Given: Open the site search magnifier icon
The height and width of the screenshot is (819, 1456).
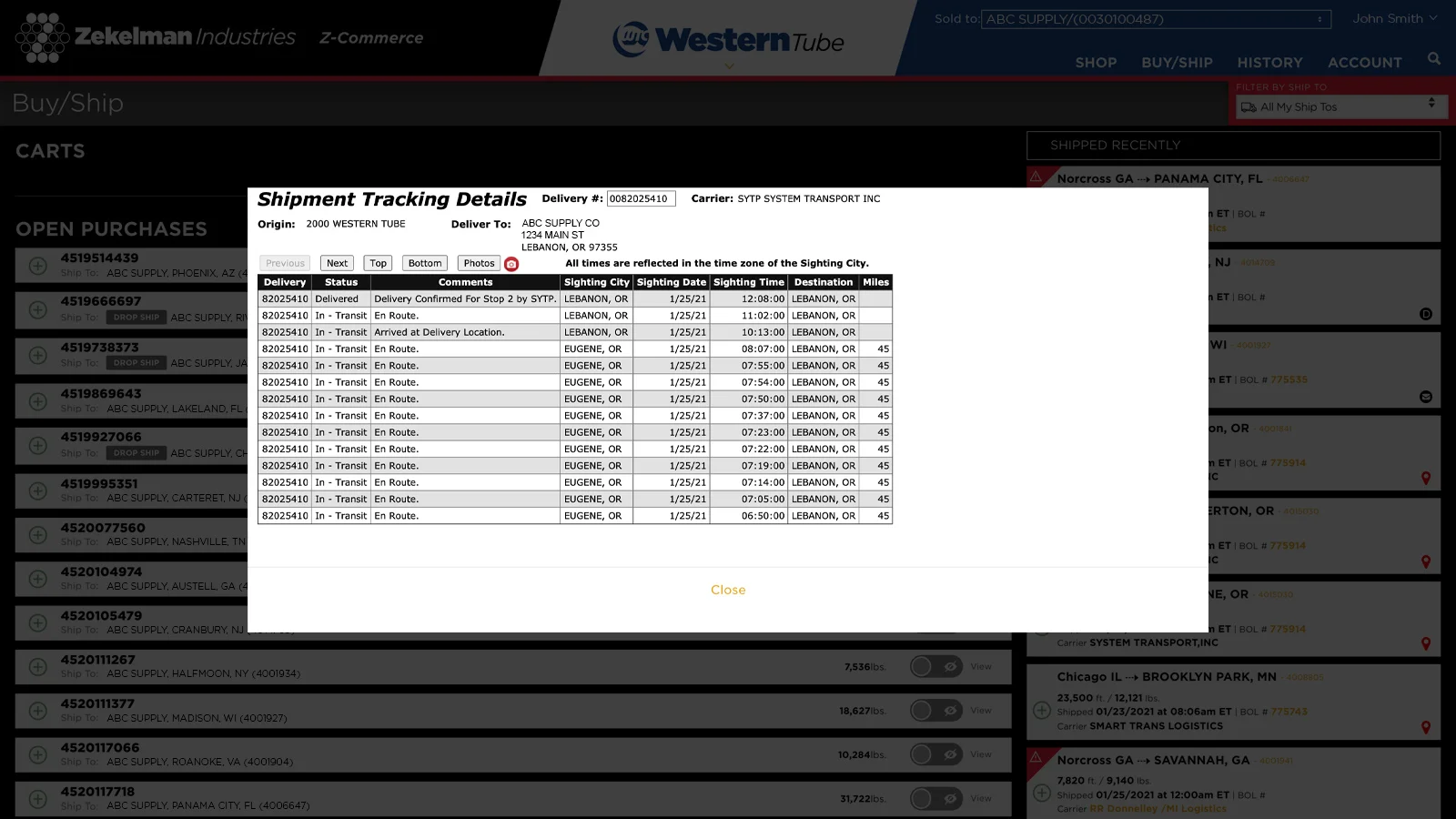Looking at the screenshot, I should pyautogui.click(x=1434, y=59).
